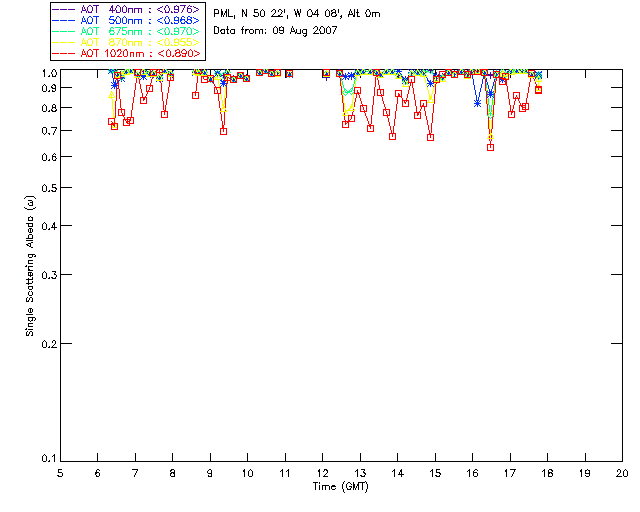Click the y-axis tick label 1.0
Image resolution: width=640 pixels, height=512 pixels.
click(49, 73)
